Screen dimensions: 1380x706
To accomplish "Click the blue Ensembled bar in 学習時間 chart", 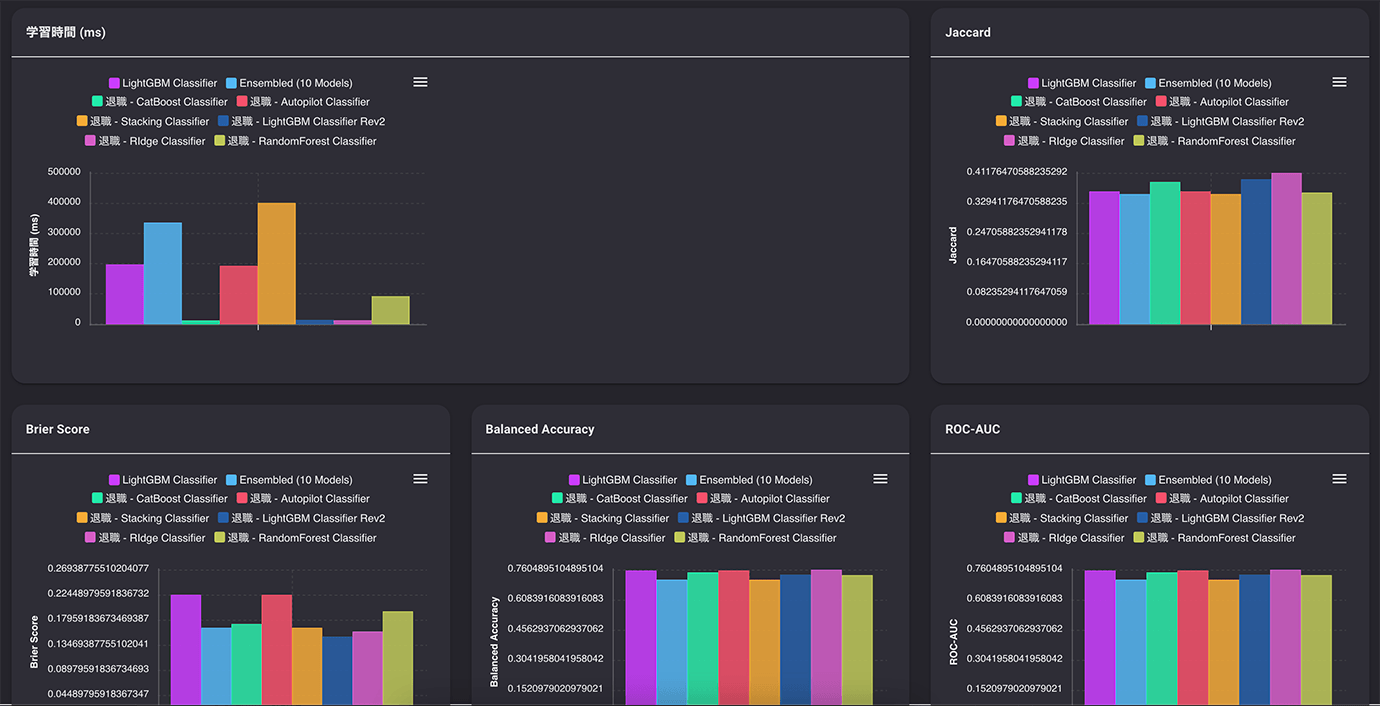I will (163, 274).
